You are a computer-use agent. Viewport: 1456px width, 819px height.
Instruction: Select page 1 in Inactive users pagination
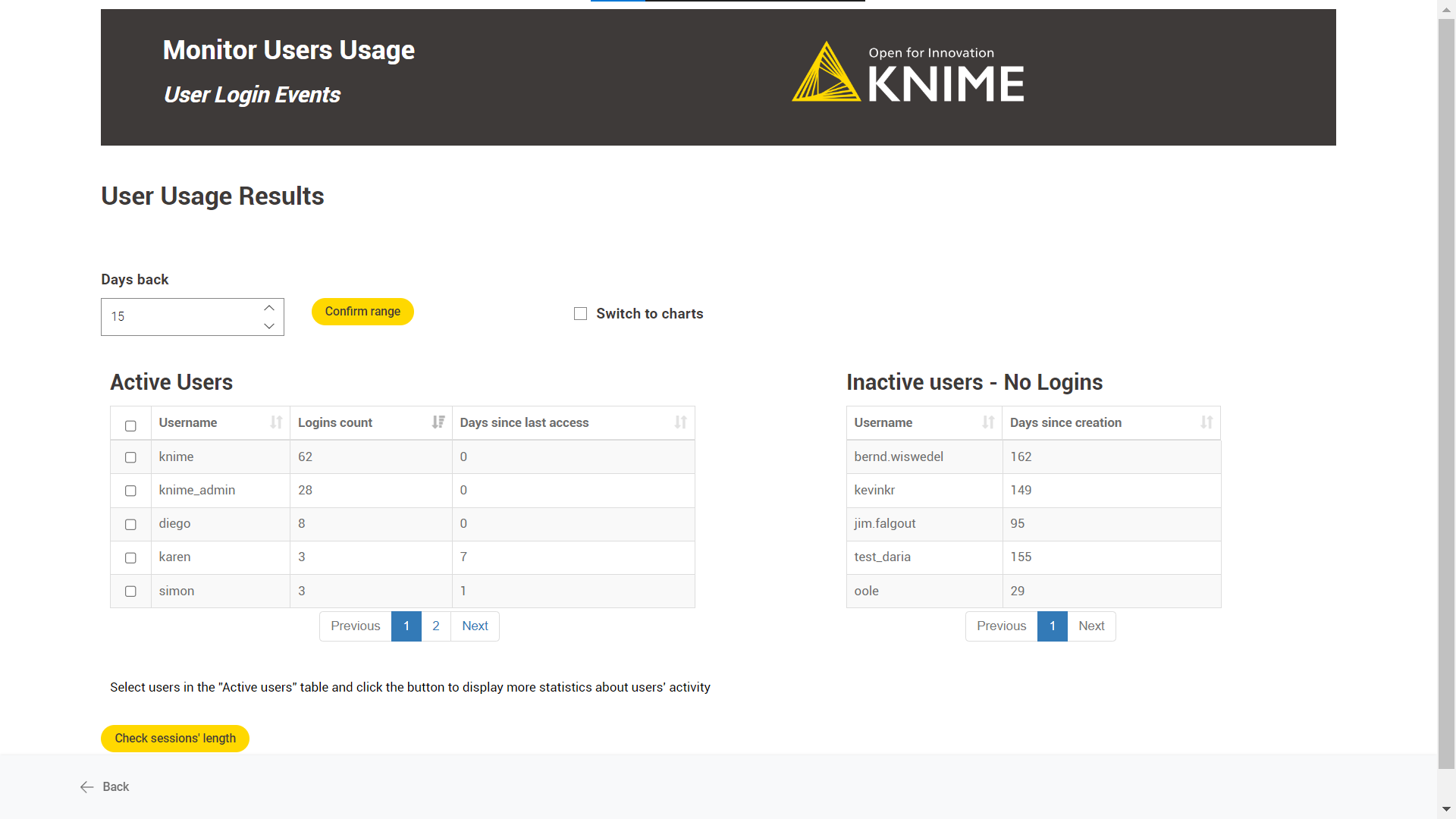pyautogui.click(x=1053, y=626)
